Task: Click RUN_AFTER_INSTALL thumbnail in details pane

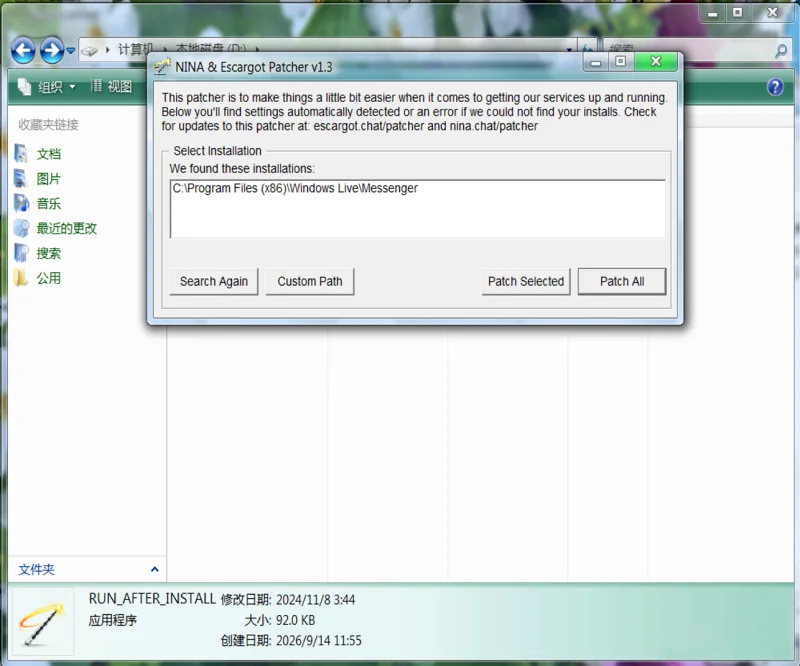Action: click(43, 622)
